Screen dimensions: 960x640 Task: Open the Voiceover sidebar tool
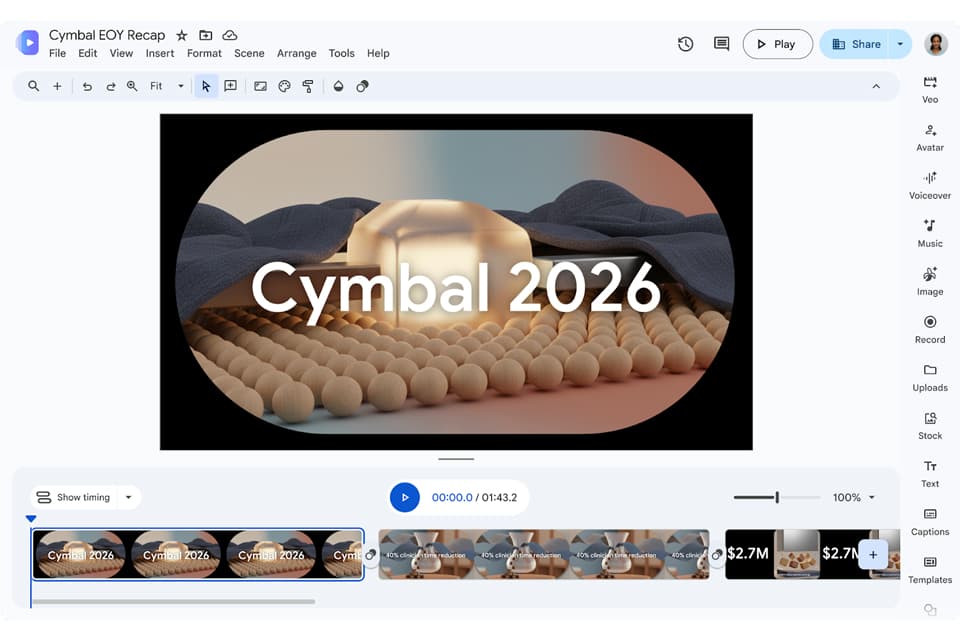[929, 186]
